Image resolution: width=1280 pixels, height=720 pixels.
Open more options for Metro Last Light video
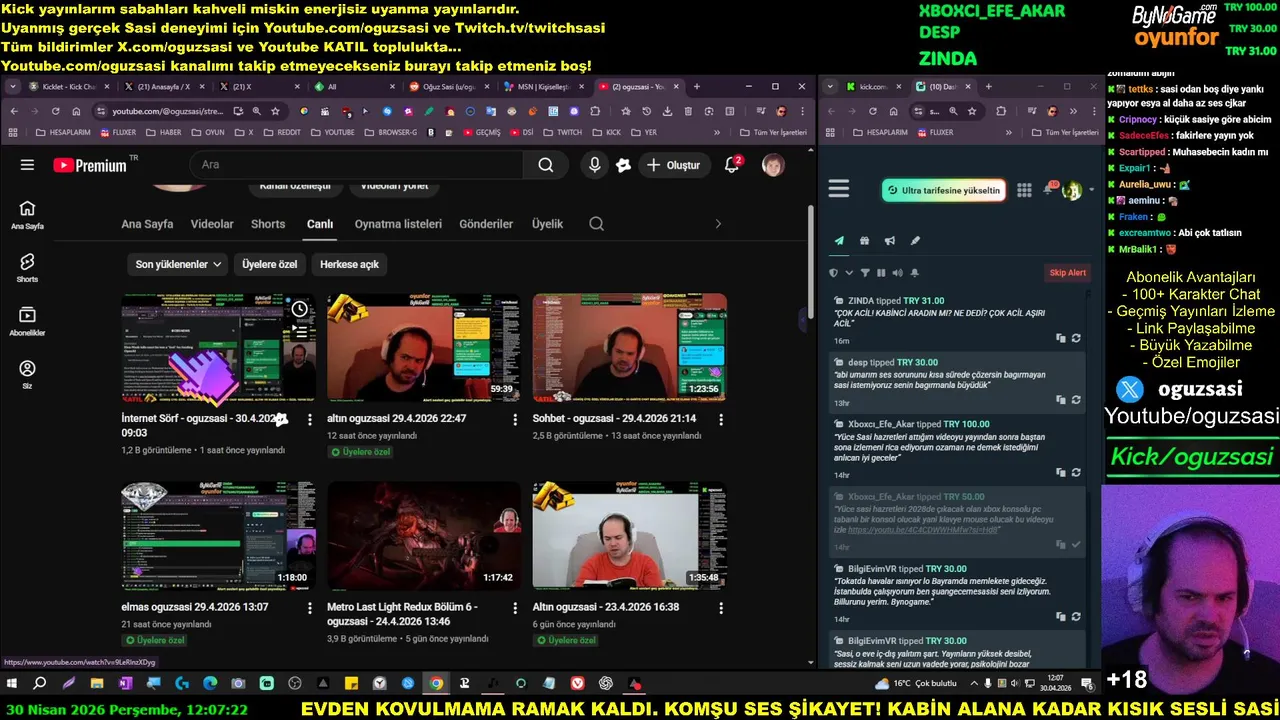(x=515, y=607)
